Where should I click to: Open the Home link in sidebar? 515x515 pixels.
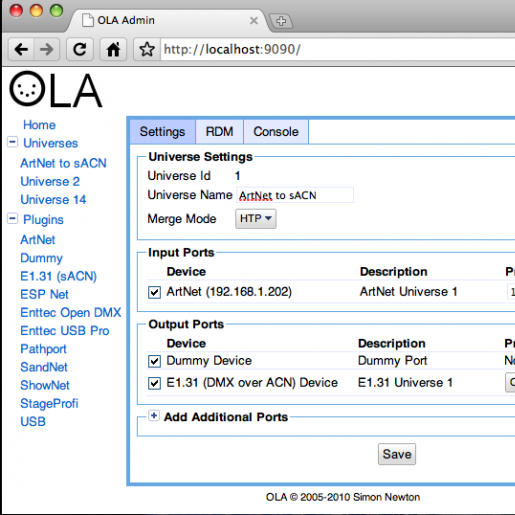(39, 125)
